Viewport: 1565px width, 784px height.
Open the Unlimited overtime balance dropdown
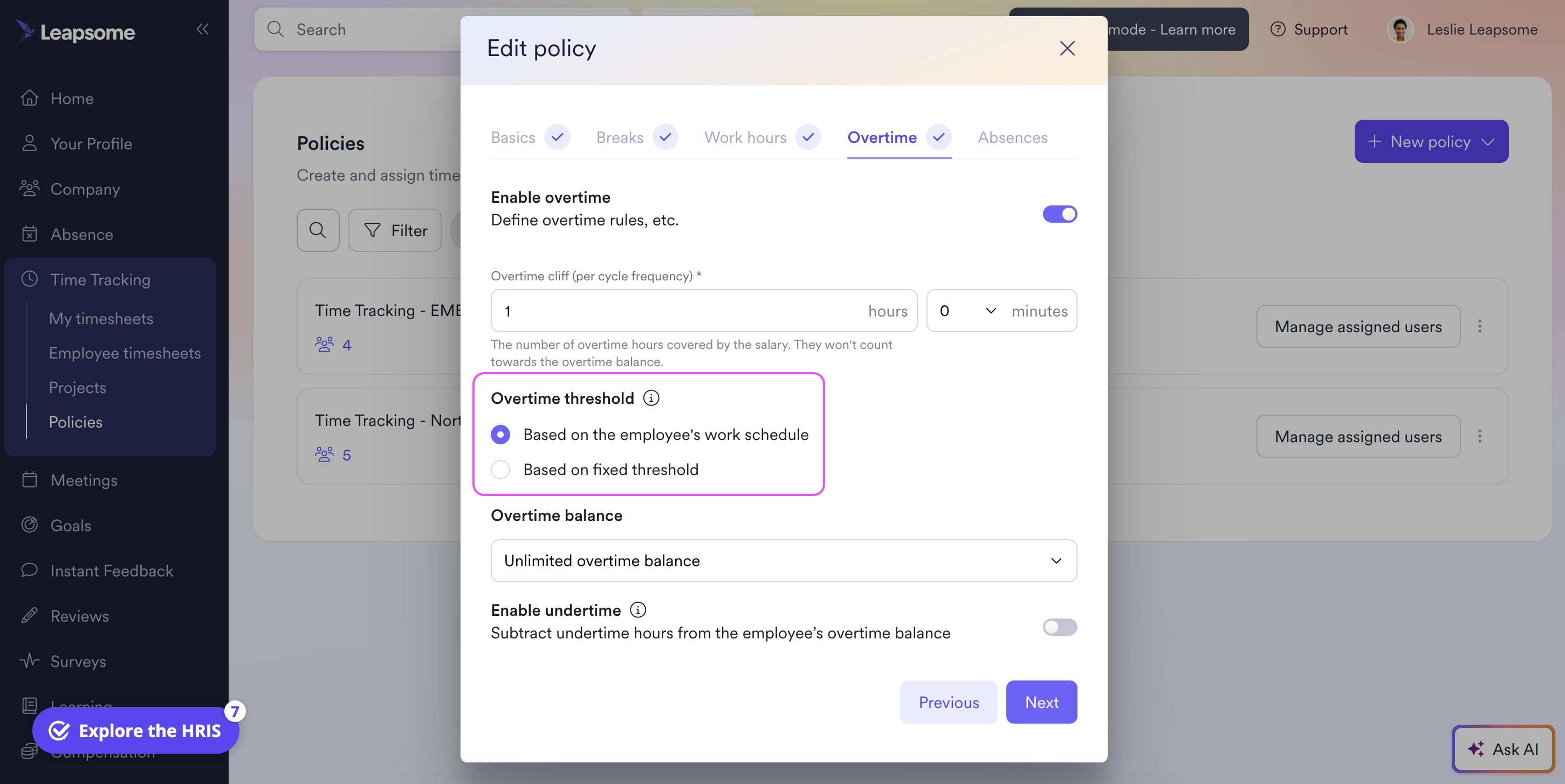click(x=783, y=560)
